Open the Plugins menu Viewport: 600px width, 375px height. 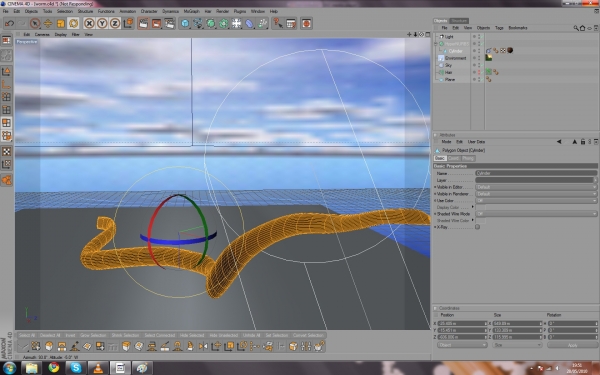click(240, 11)
